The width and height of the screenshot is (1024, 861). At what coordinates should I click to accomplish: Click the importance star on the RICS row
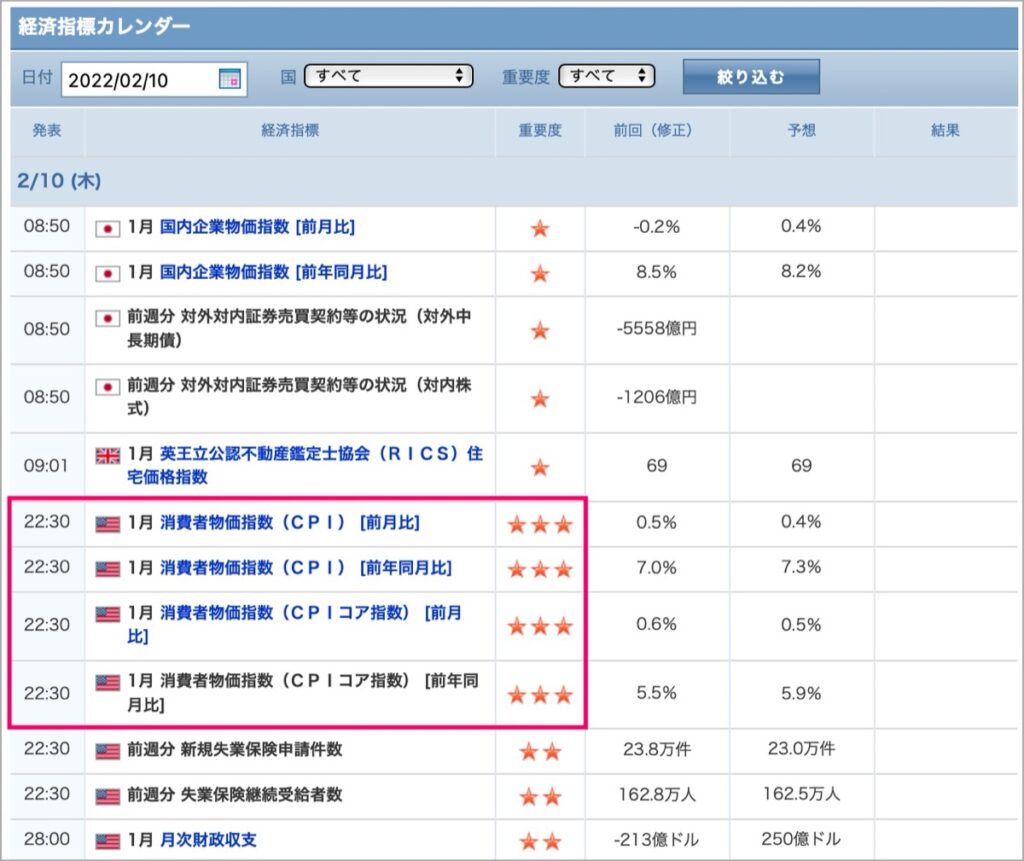(540, 467)
